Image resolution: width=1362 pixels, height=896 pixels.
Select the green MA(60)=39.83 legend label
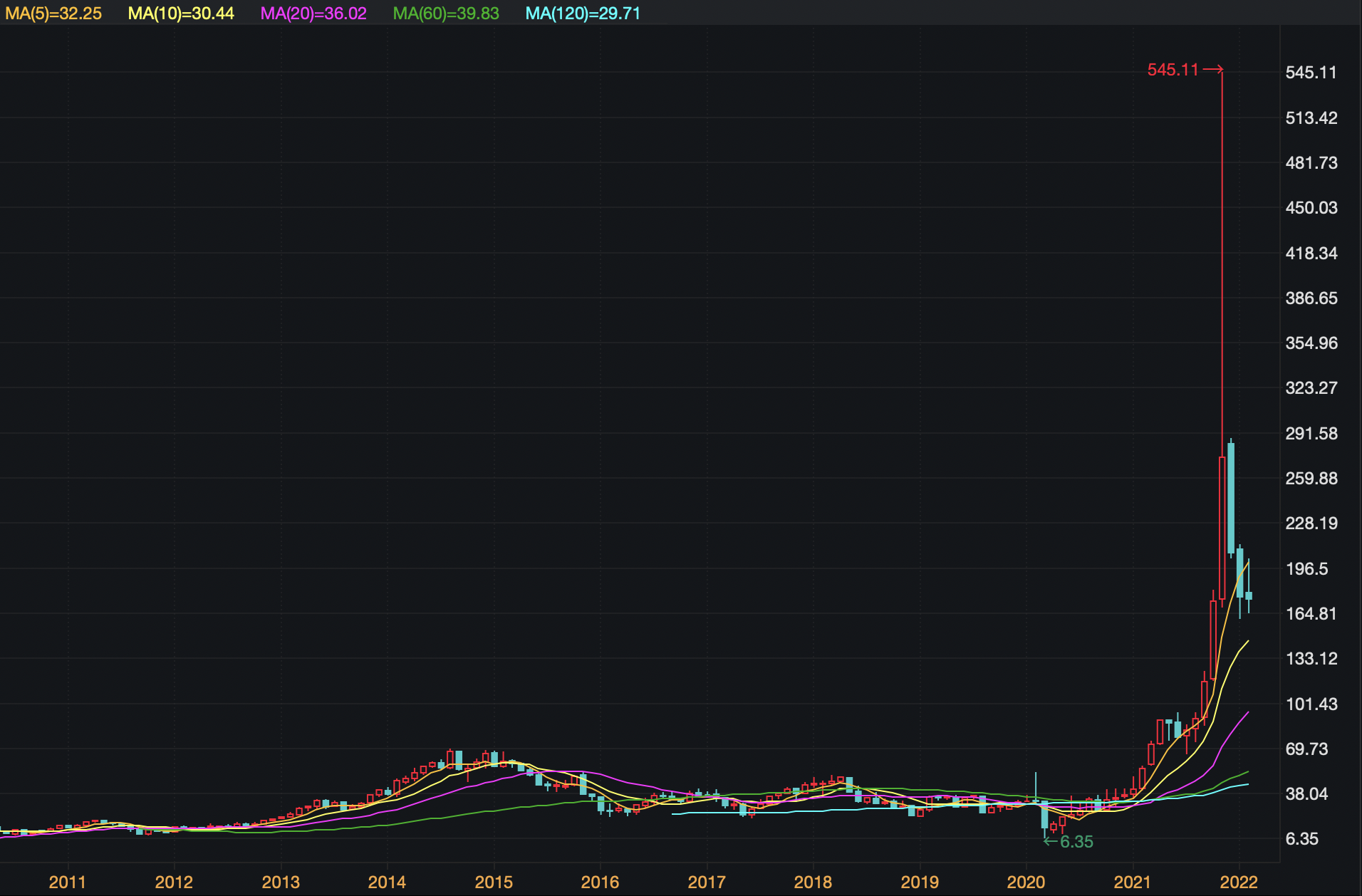tap(446, 14)
